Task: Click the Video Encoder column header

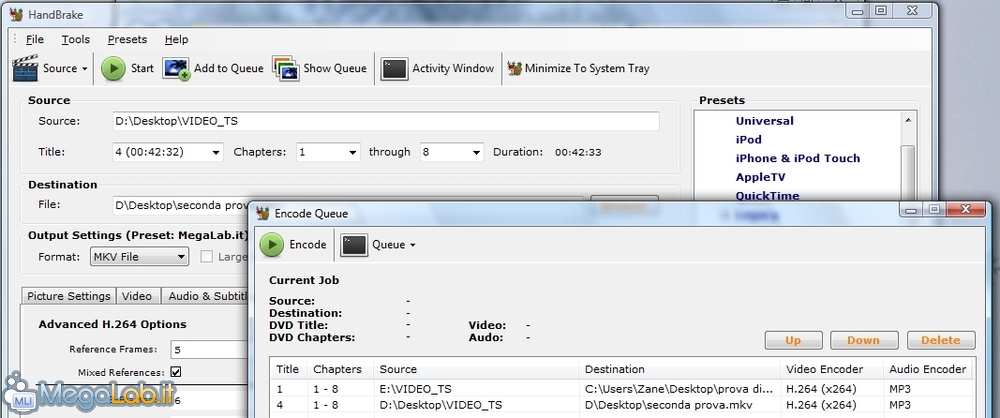Action: [832, 369]
